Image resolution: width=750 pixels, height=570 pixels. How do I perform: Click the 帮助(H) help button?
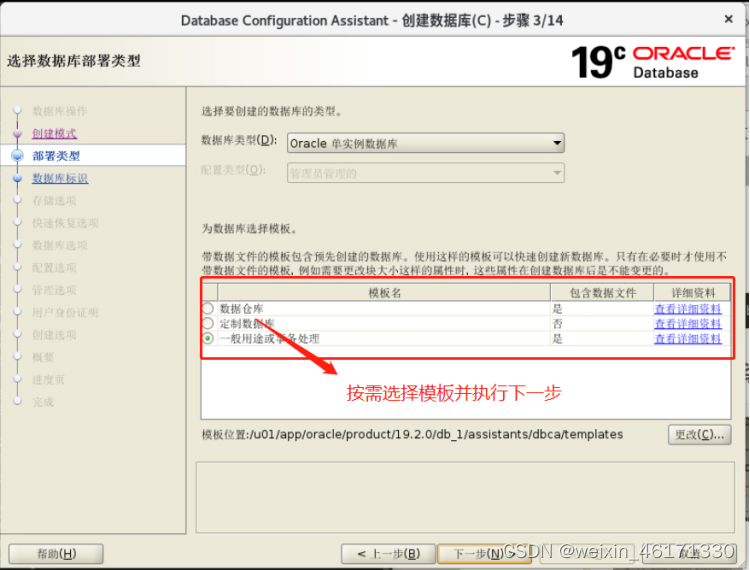click(x=56, y=554)
